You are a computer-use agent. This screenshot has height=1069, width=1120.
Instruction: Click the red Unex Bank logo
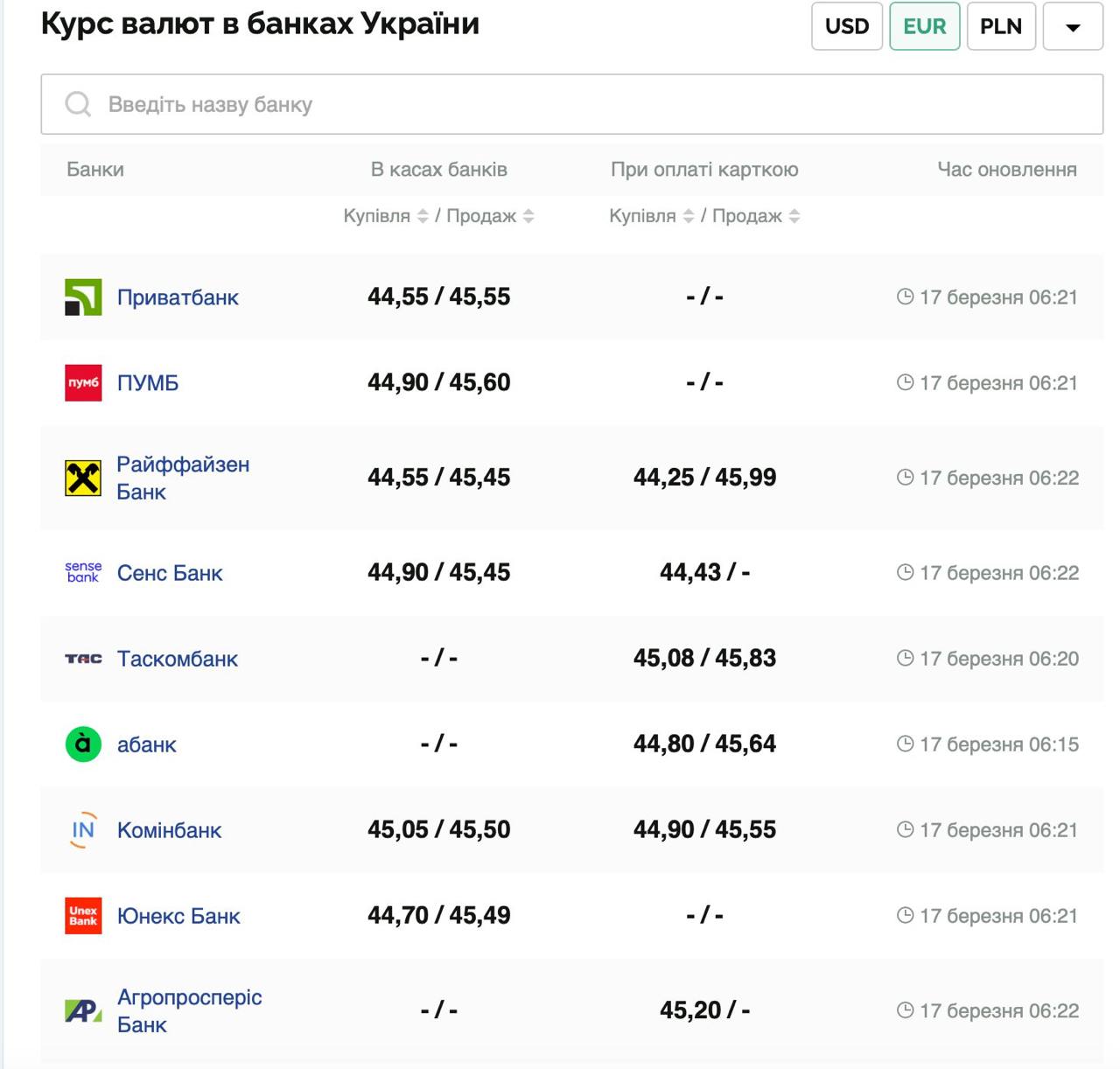click(83, 916)
